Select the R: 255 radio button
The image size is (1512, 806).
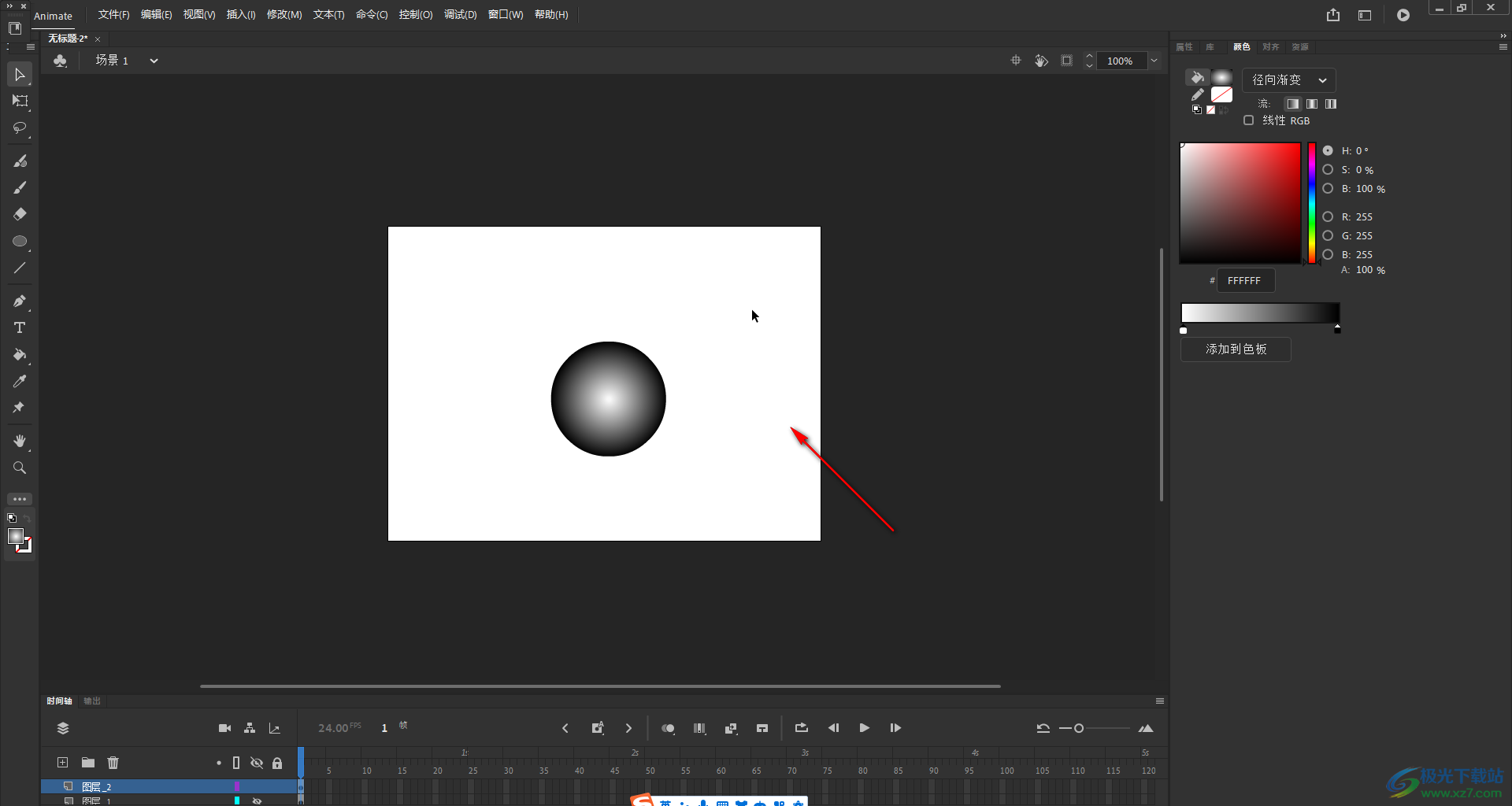(1328, 216)
